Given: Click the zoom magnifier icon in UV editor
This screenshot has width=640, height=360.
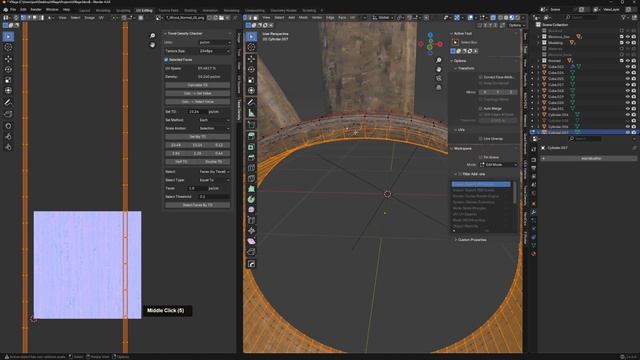Looking at the screenshot, I should coord(152,36).
